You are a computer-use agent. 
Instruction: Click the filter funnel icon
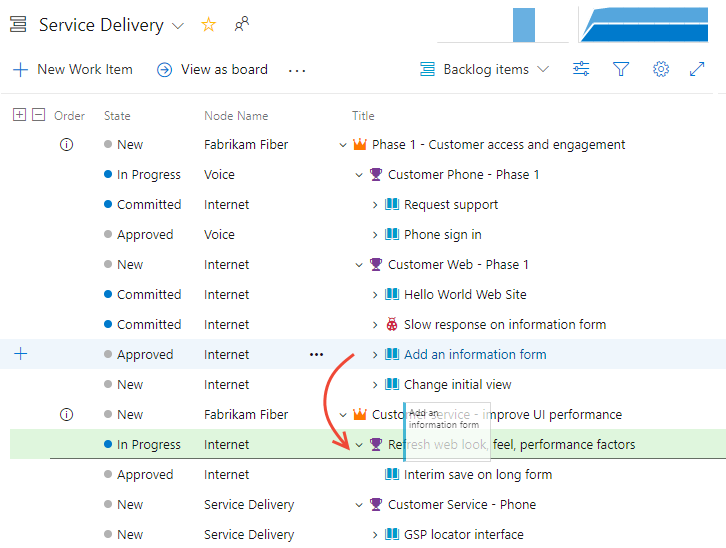[621, 69]
